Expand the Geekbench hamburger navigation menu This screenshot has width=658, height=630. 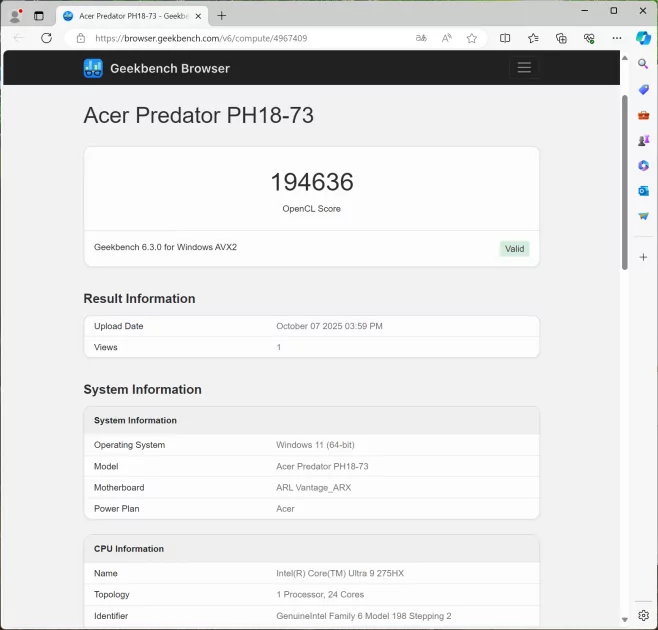(x=523, y=68)
